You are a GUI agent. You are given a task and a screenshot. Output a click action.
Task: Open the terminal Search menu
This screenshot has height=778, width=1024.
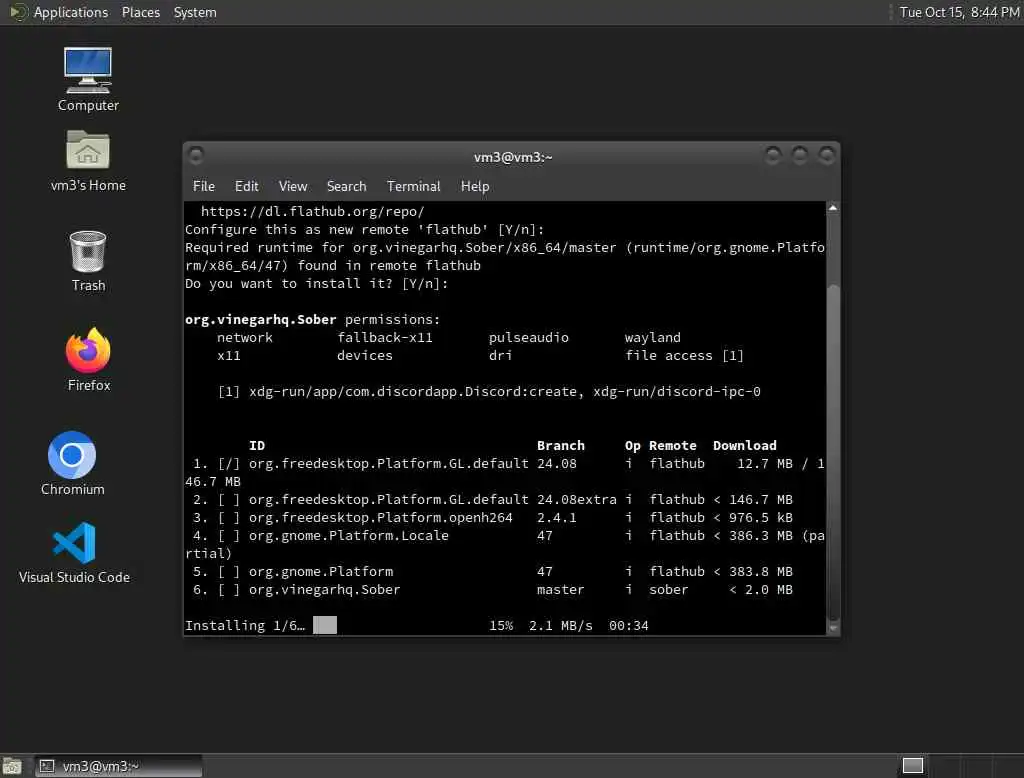[346, 186]
